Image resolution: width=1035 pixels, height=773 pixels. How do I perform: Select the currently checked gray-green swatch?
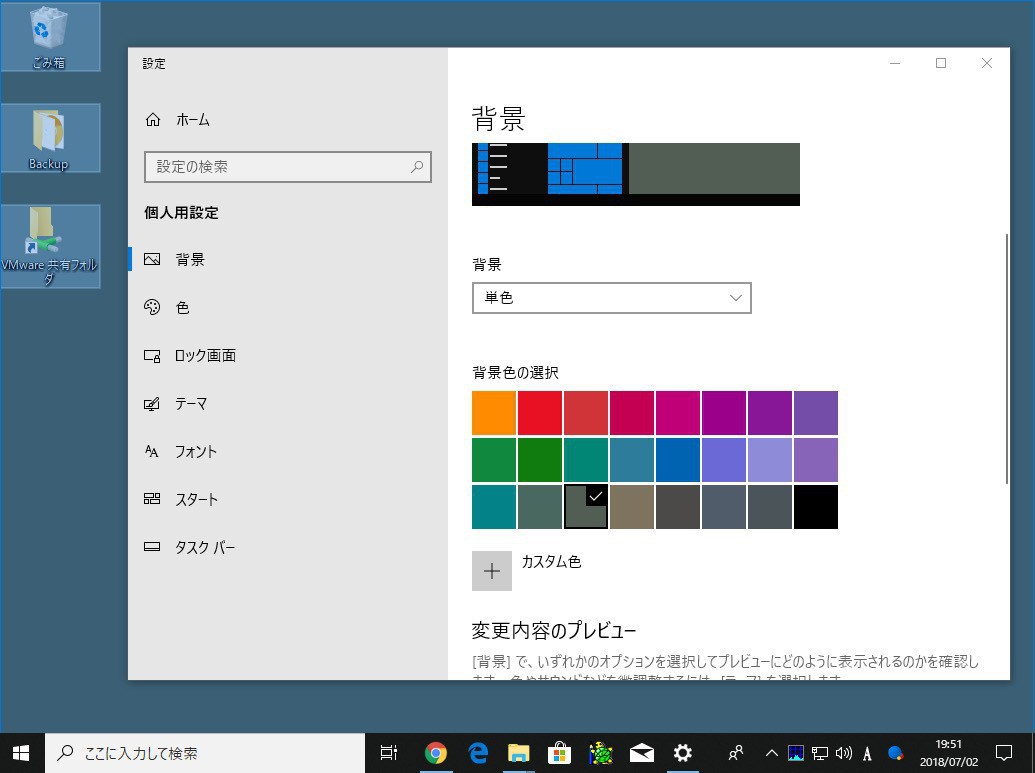click(x=586, y=507)
